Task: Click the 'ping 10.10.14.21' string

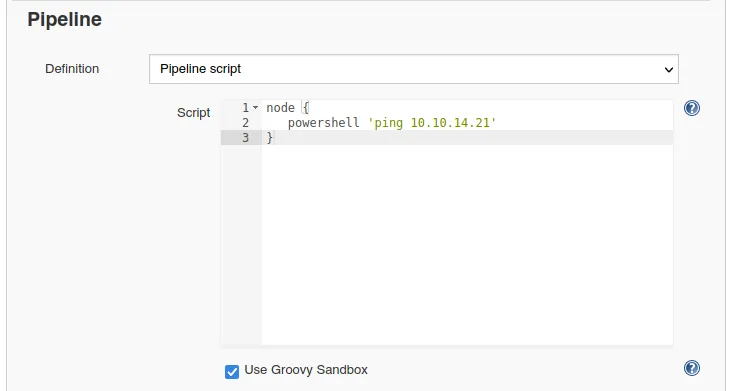Action: (432, 123)
